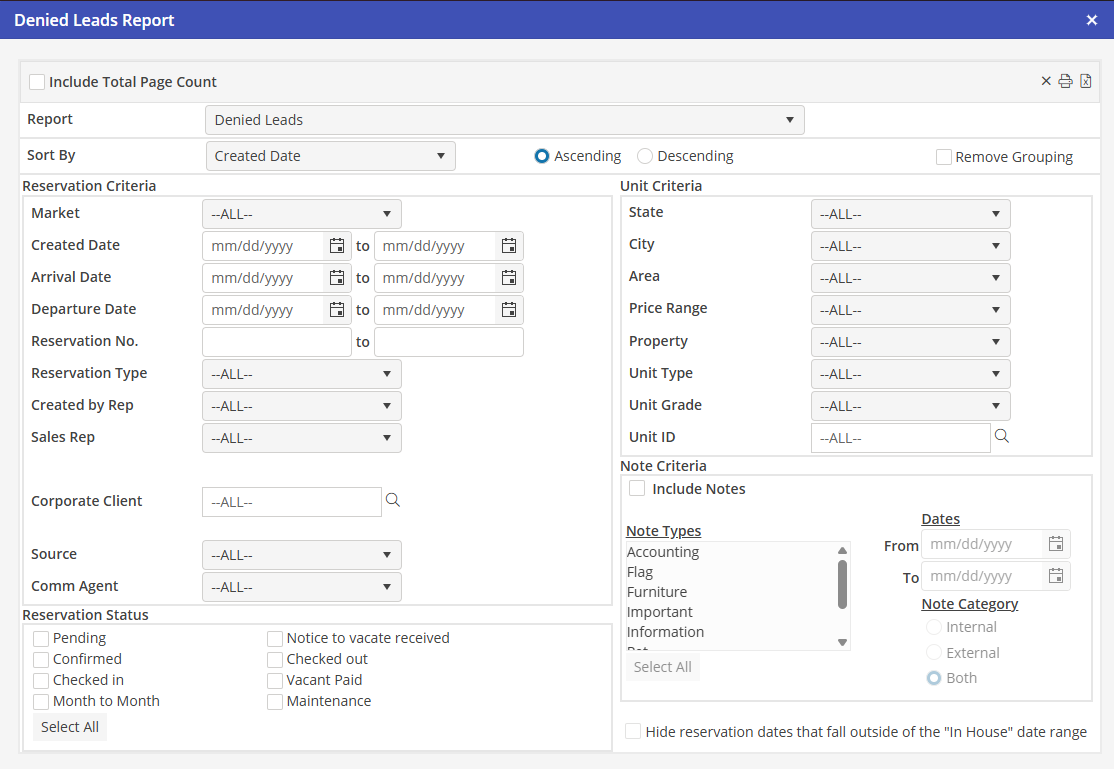1114x769 pixels.
Task: Click the print report icon
Action: pos(1066,81)
